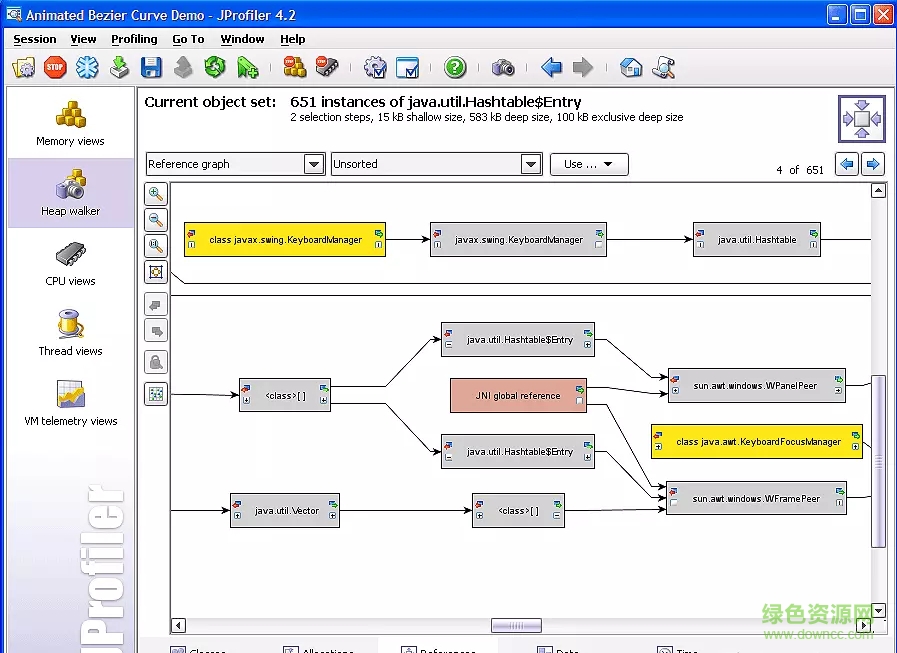
Task: Click the zoom out magnifier button
Action: tap(156, 220)
